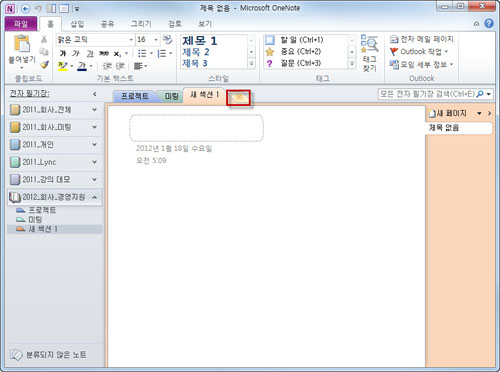The width and height of the screenshot is (500, 372).
Task: Switch to the 그리기 ribbon tab
Action: click(141, 24)
